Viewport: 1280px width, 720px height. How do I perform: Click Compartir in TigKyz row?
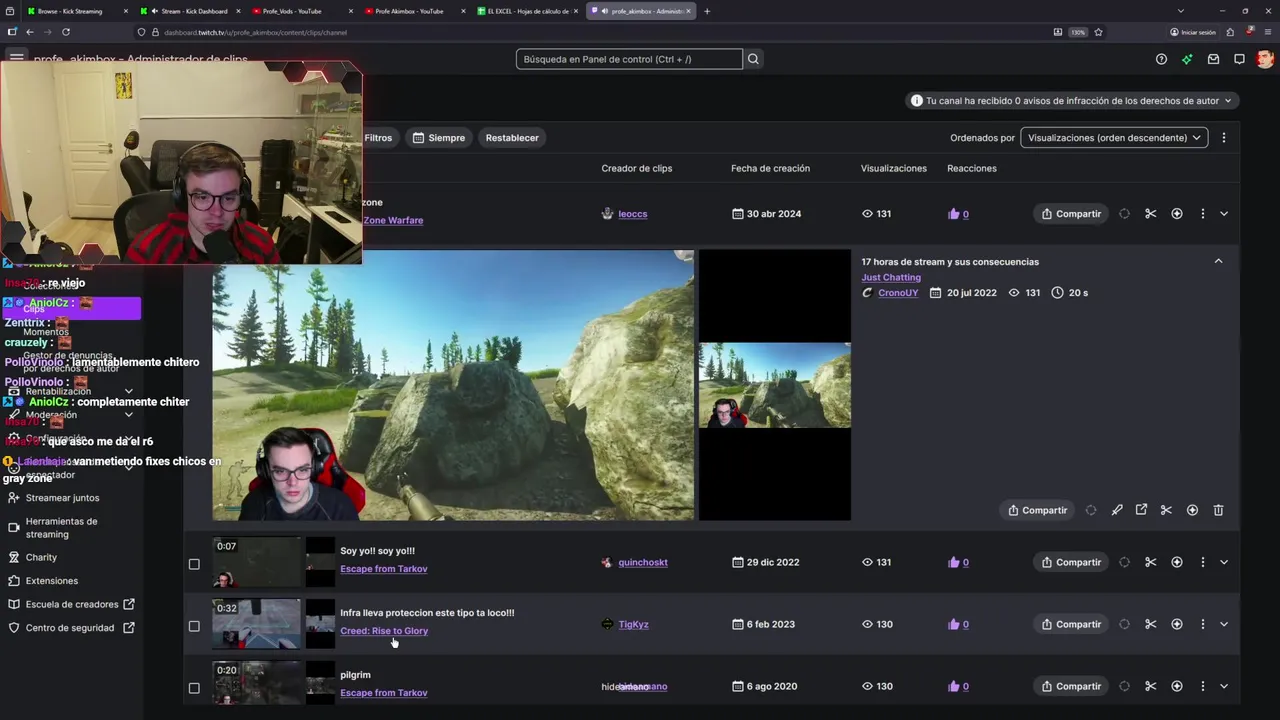click(1070, 624)
